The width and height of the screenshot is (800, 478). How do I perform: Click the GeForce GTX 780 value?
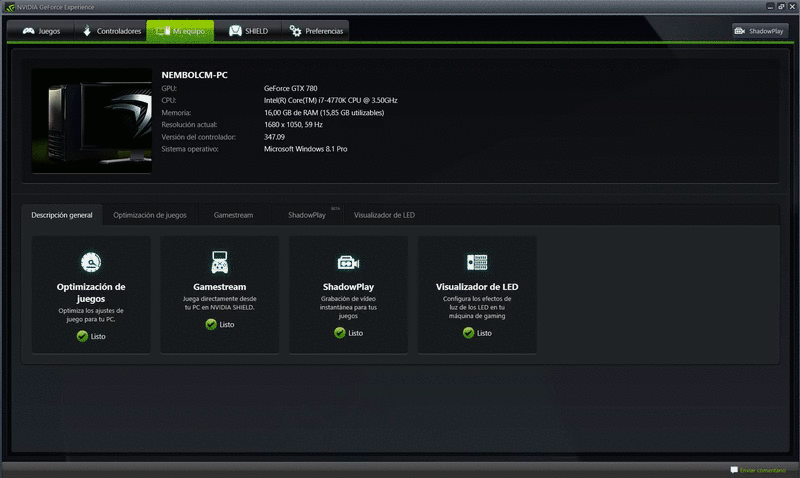(x=290, y=88)
